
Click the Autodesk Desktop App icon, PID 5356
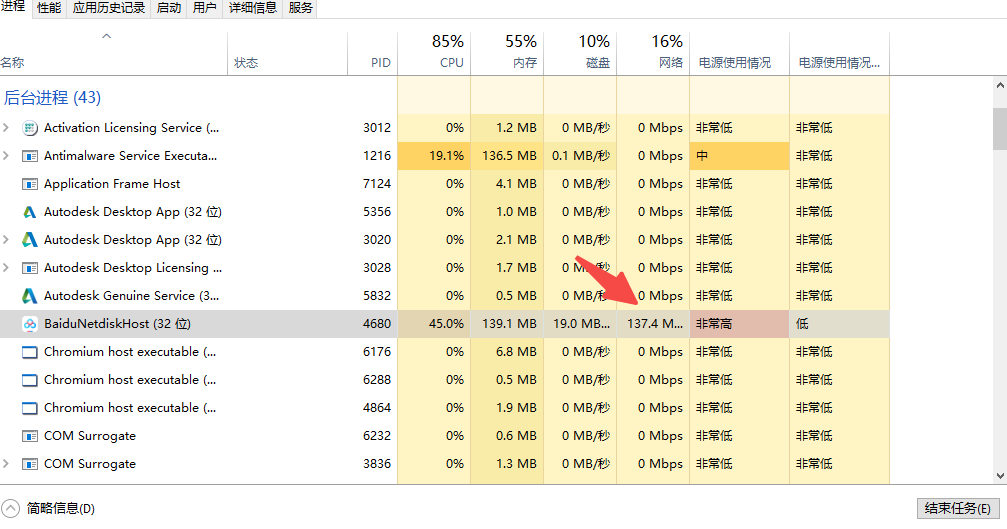coord(29,212)
